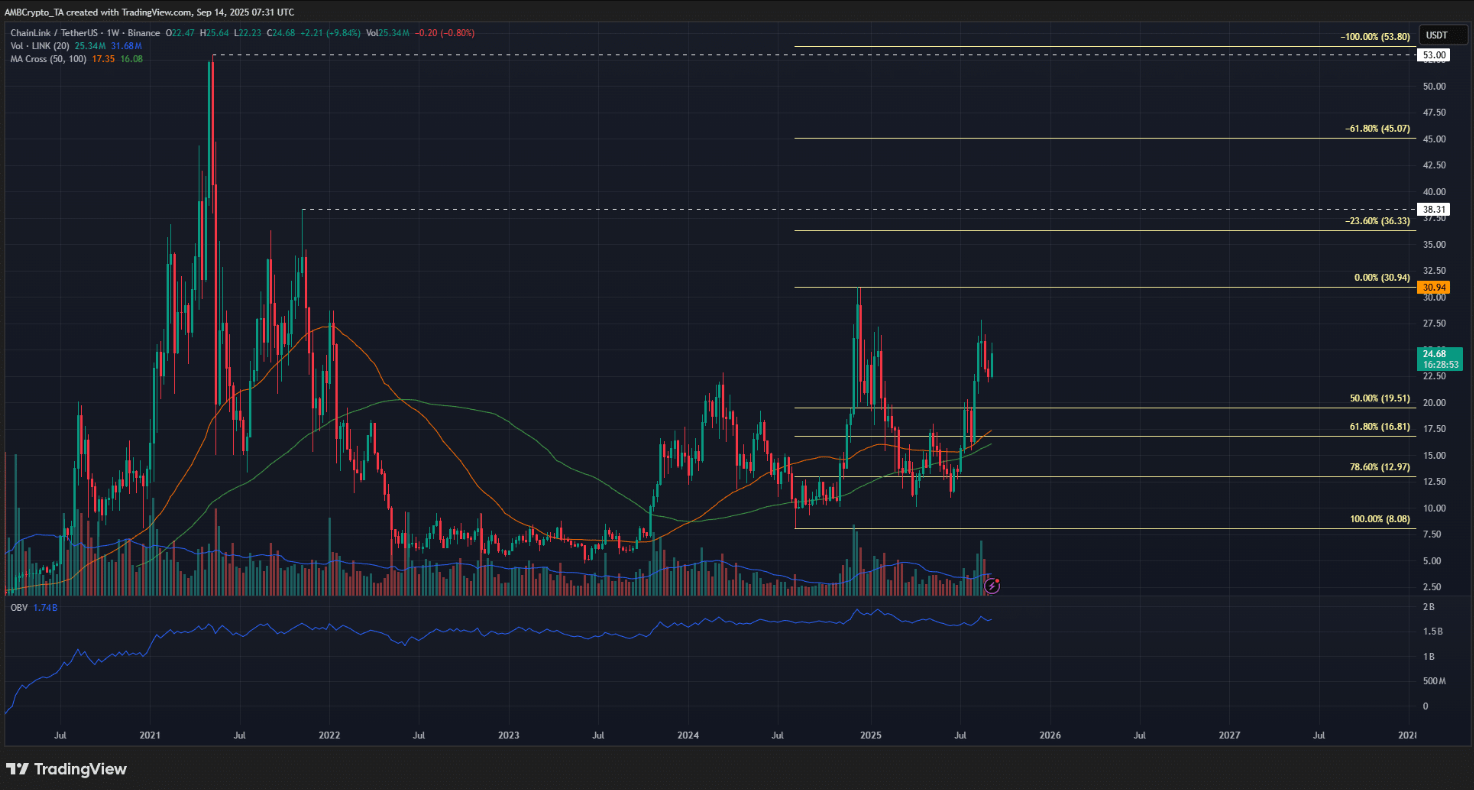Click the 53.00 price axis label
Viewport: 1474px width, 790px height.
click(x=1435, y=56)
